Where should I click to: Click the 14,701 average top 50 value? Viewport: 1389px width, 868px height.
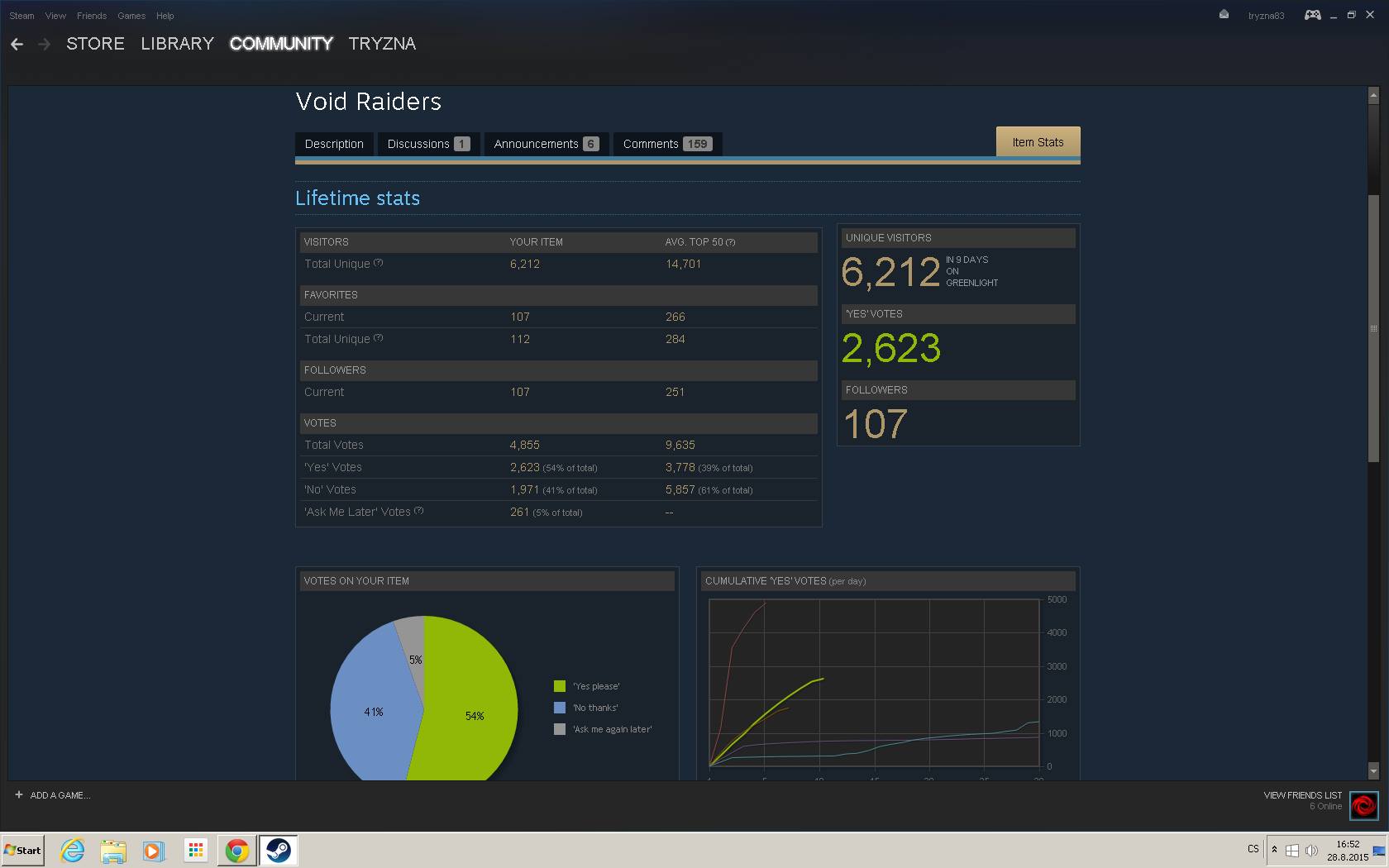coord(683,264)
